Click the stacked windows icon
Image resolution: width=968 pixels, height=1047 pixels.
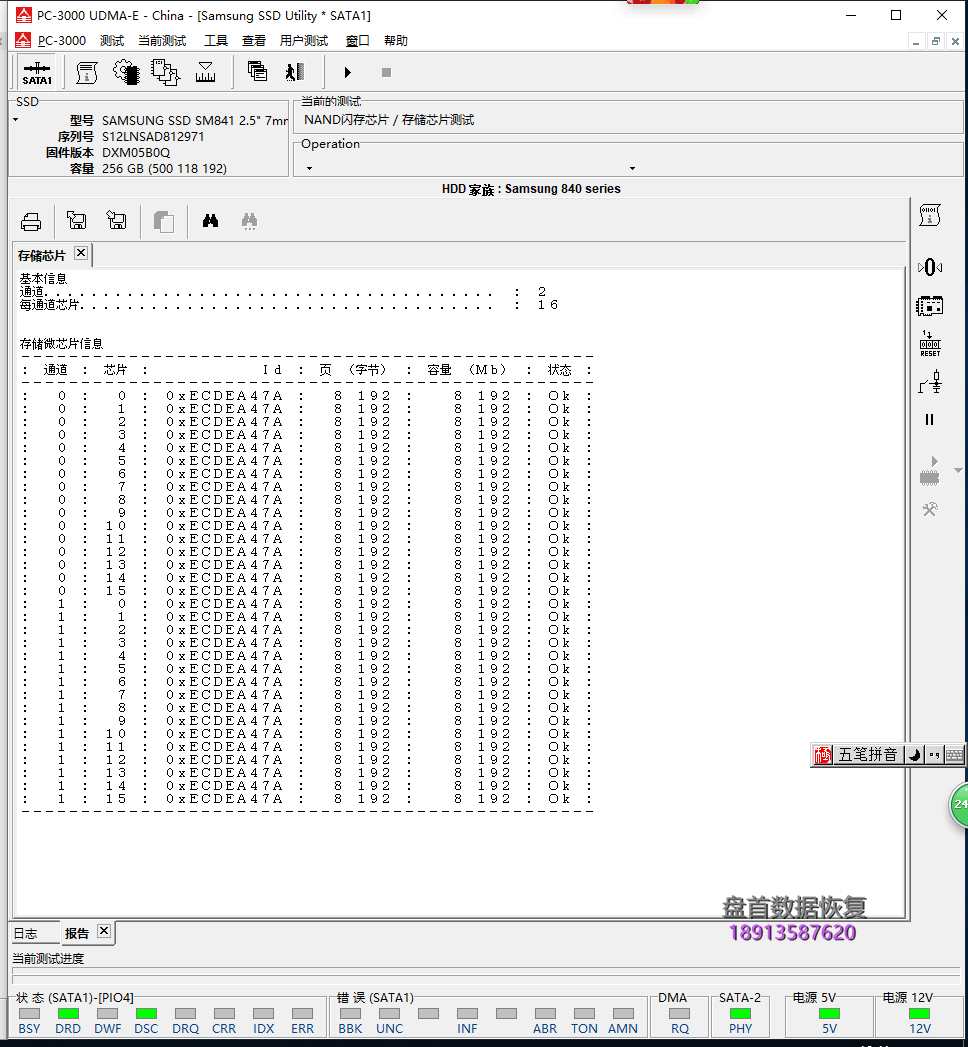(x=257, y=71)
